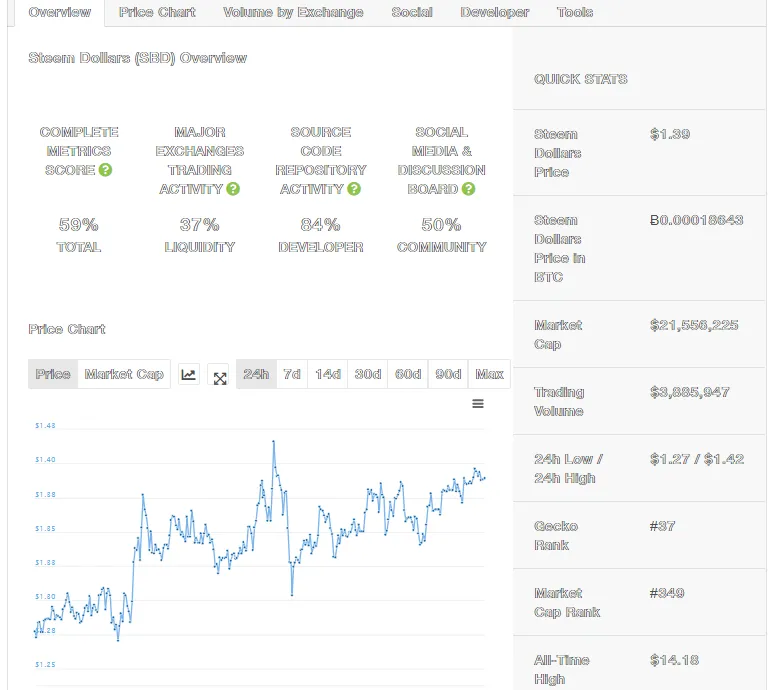Click the 50% COMMUNITY score
The height and width of the screenshot is (690, 773).
coord(441,235)
